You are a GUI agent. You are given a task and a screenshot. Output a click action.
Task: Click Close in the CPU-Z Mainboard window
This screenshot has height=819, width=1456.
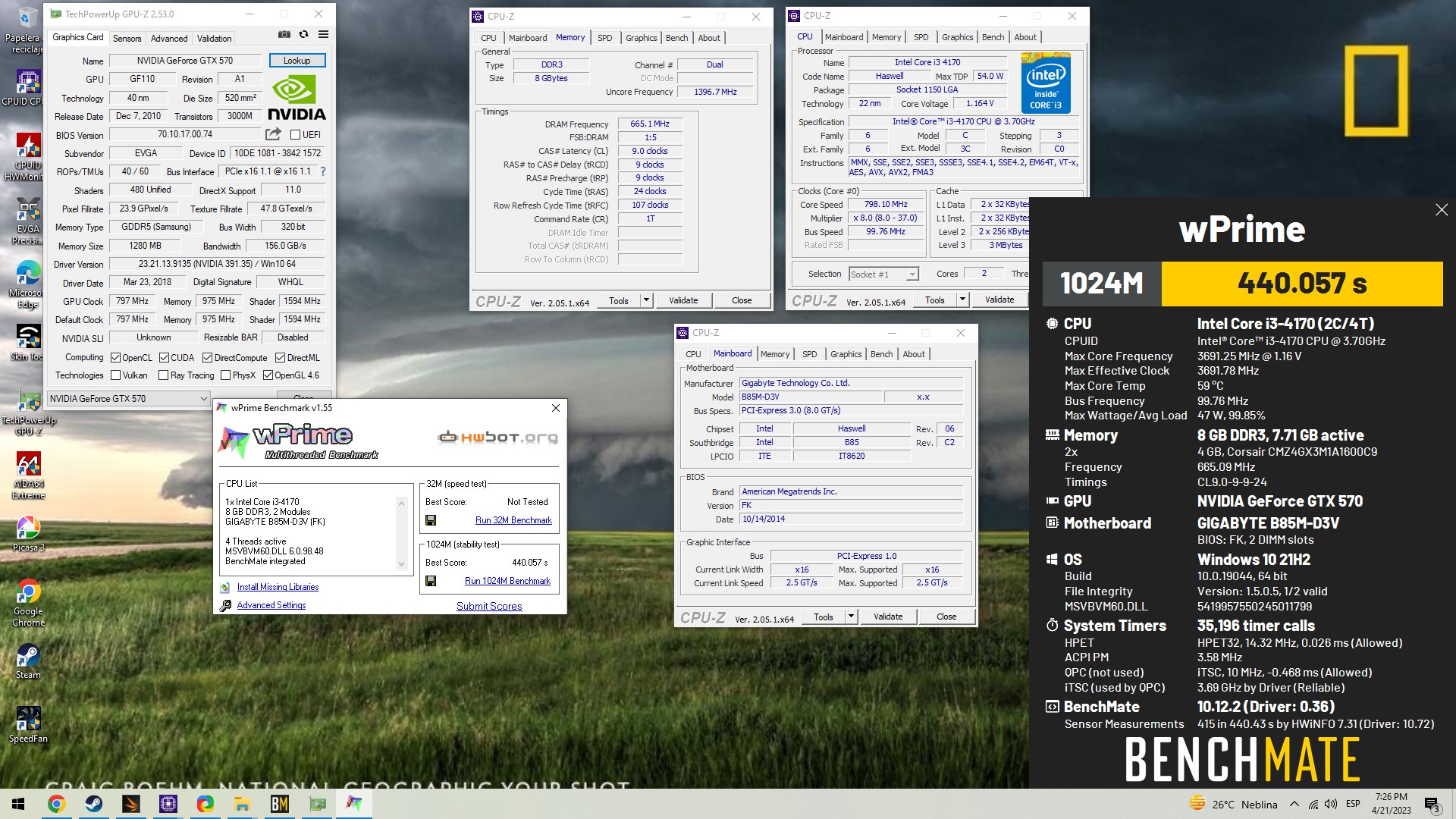946,617
